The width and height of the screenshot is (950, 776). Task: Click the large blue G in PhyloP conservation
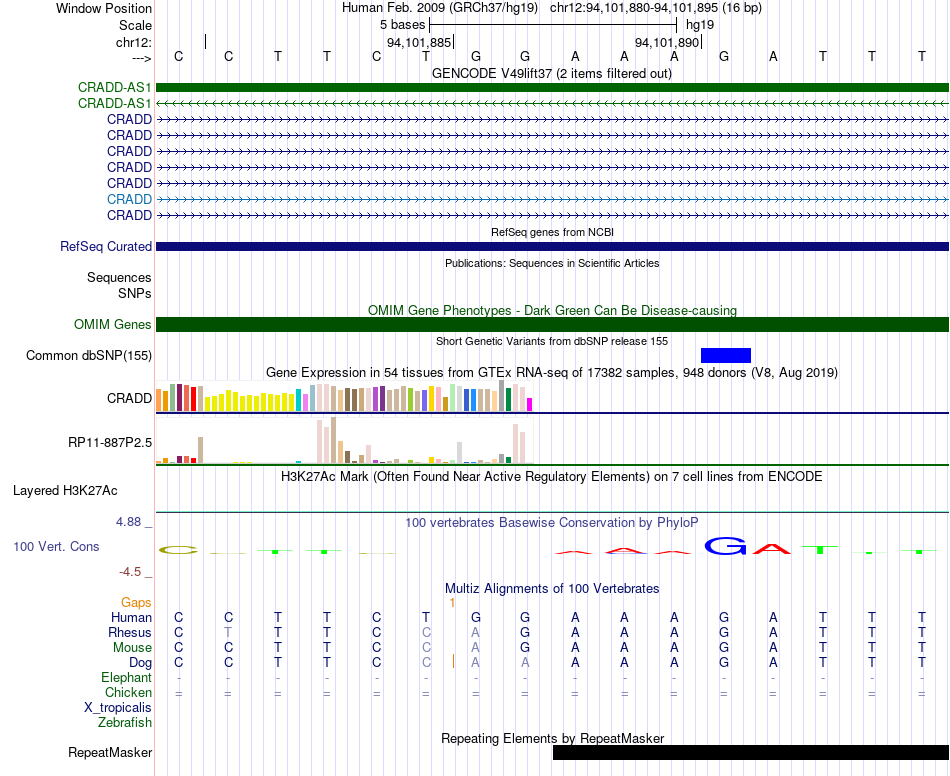tap(726, 546)
